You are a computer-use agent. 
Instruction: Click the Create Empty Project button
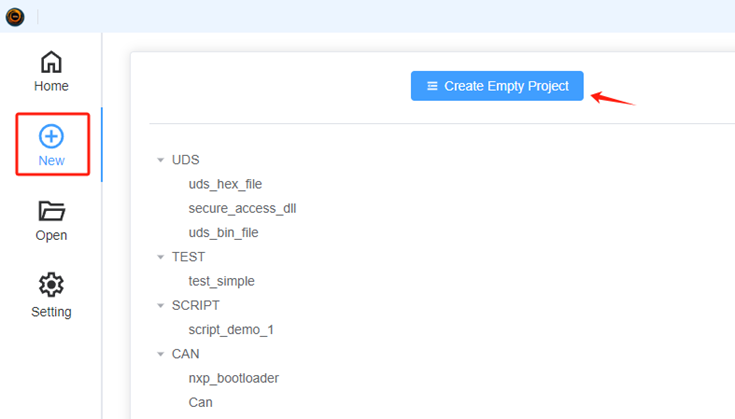point(497,86)
